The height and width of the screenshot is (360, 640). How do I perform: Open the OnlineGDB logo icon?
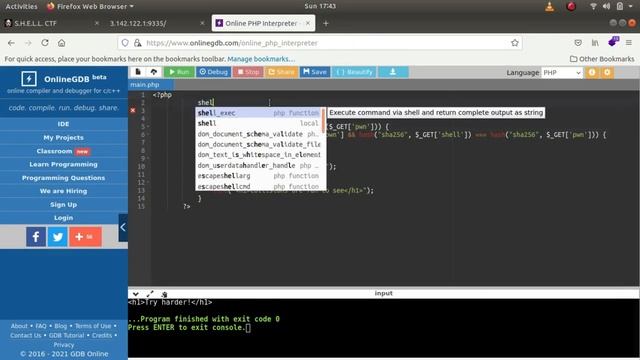tap(29, 79)
